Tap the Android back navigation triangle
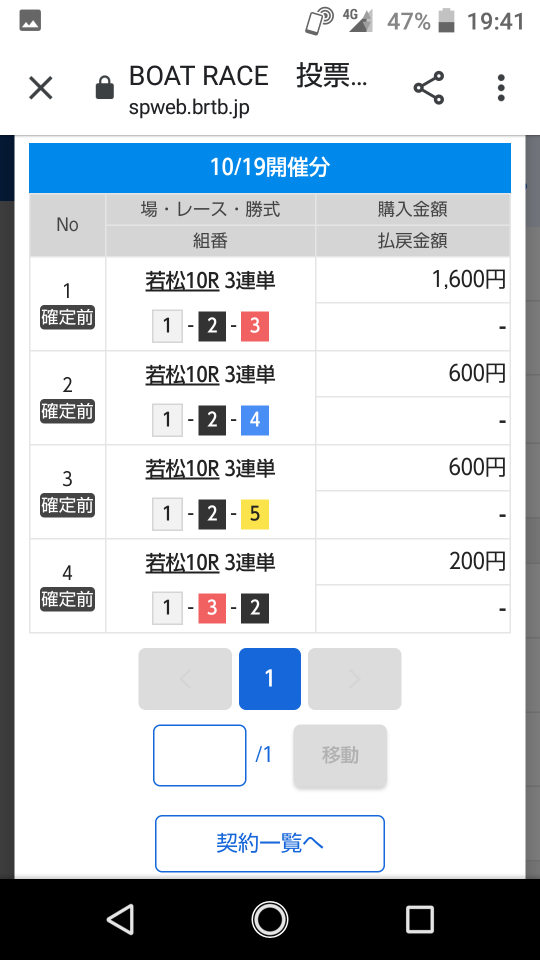Viewport: 540px width, 960px height. [x=120, y=920]
